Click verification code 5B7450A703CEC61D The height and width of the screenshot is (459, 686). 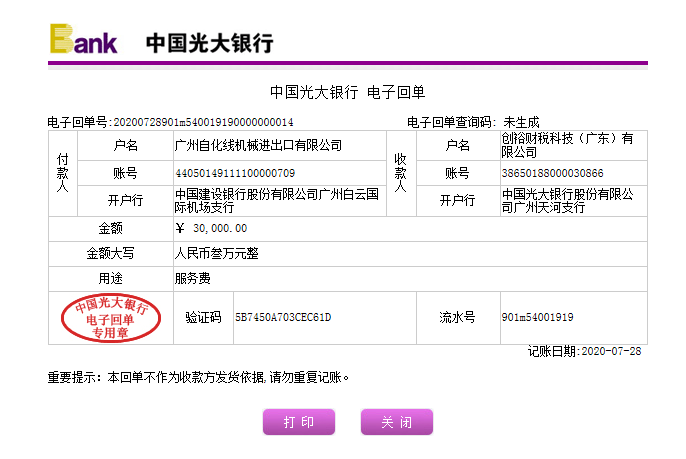point(283,317)
